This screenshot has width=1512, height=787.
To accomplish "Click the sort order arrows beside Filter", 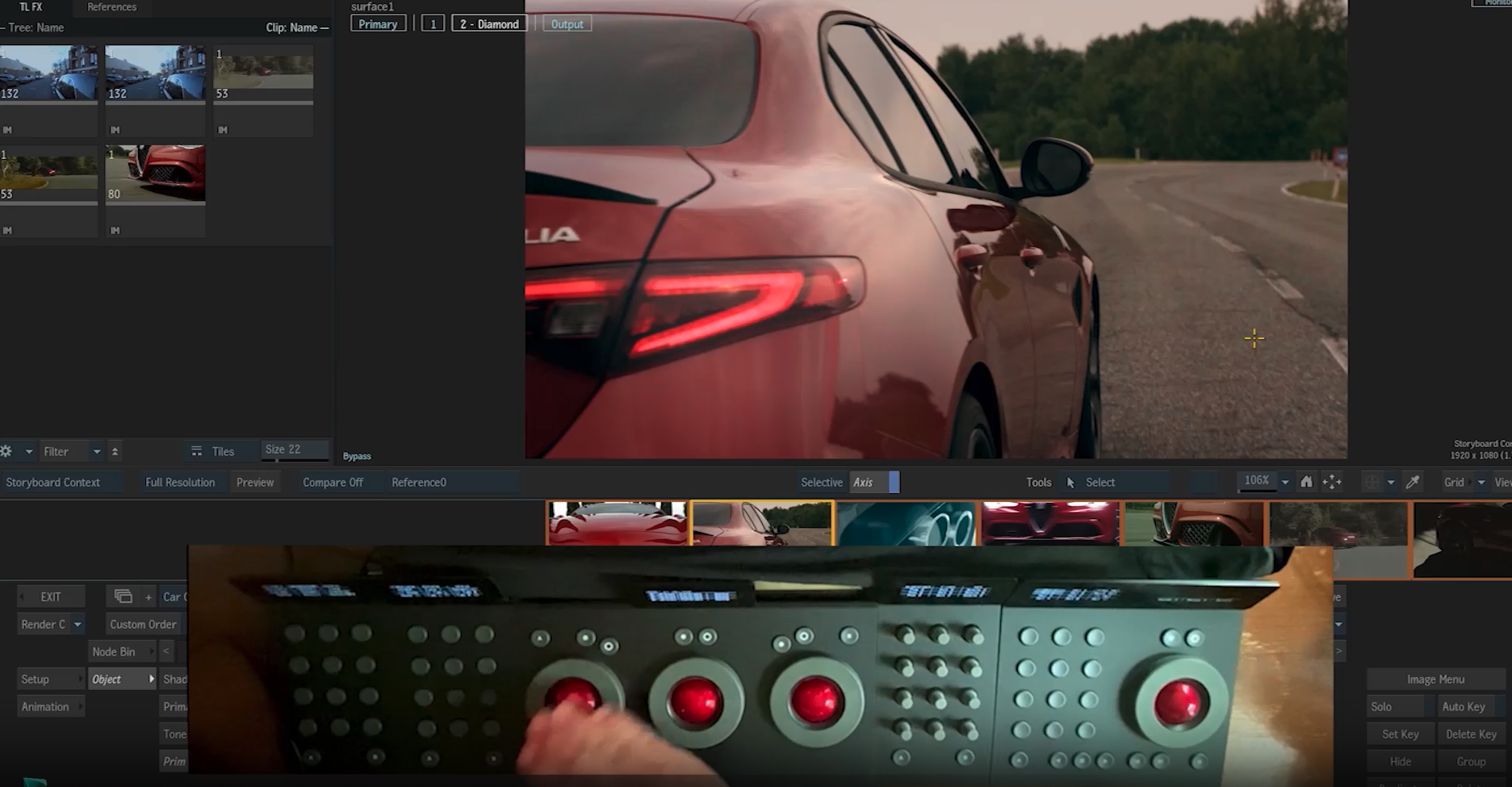I will (x=115, y=451).
